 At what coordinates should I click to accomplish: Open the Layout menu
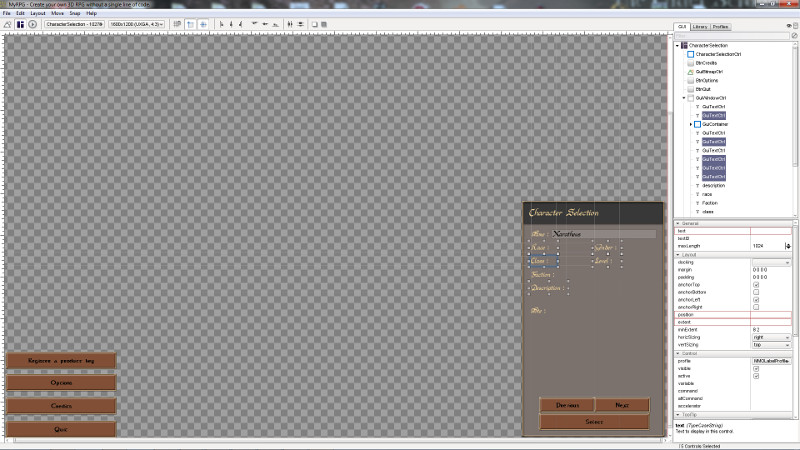point(38,13)
